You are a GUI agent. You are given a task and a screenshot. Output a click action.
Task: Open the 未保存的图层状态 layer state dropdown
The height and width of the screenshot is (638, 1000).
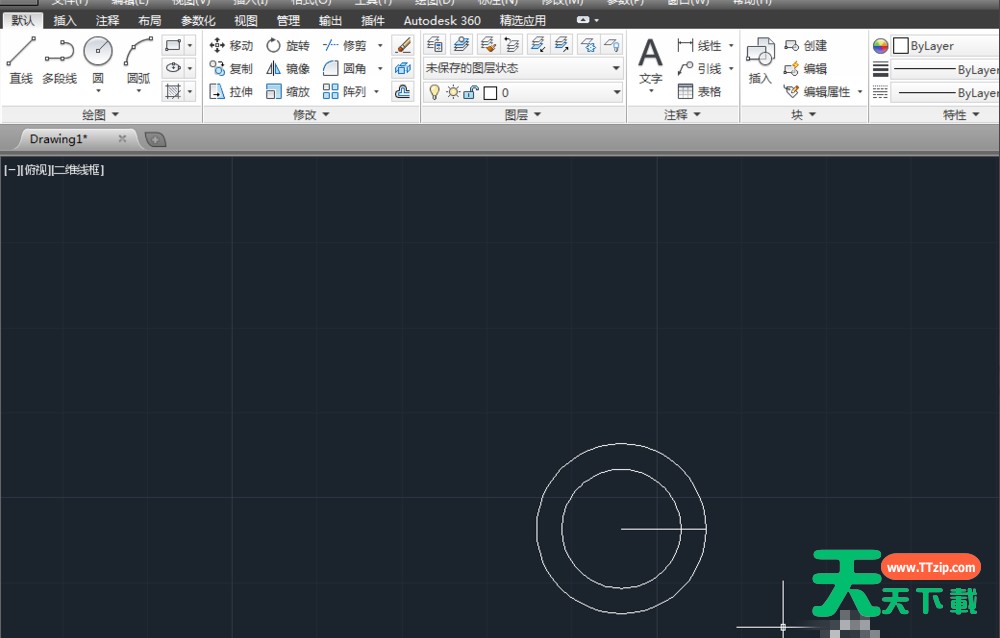523,68
